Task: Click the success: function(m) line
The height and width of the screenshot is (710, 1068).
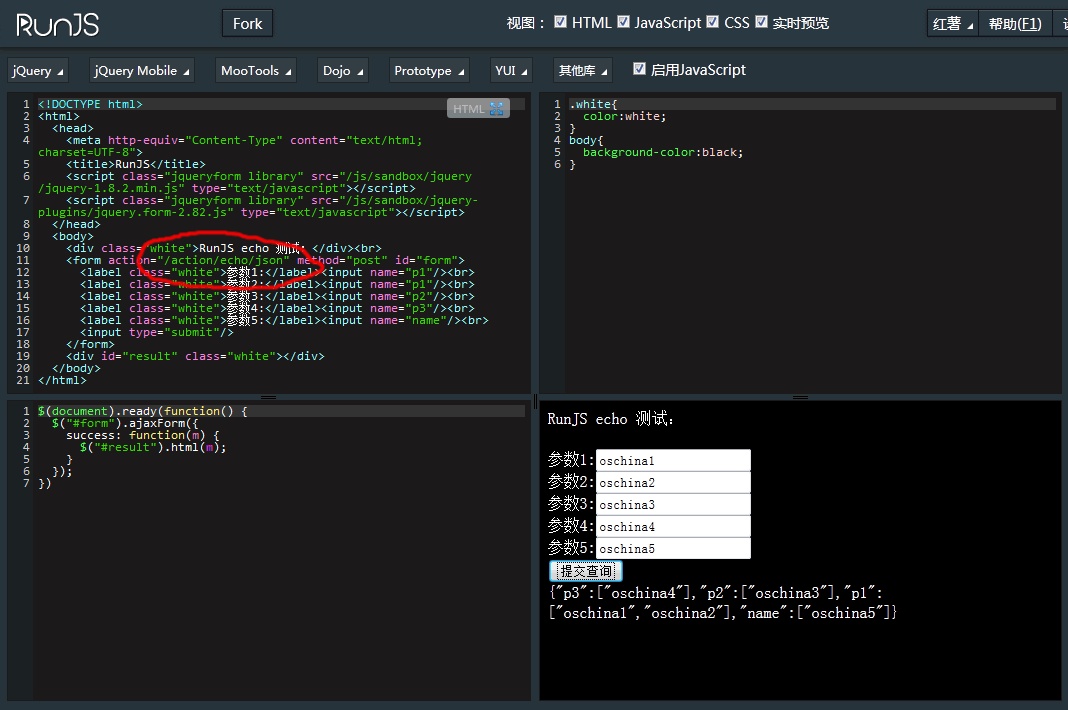Action: click(x=142, y=435)
